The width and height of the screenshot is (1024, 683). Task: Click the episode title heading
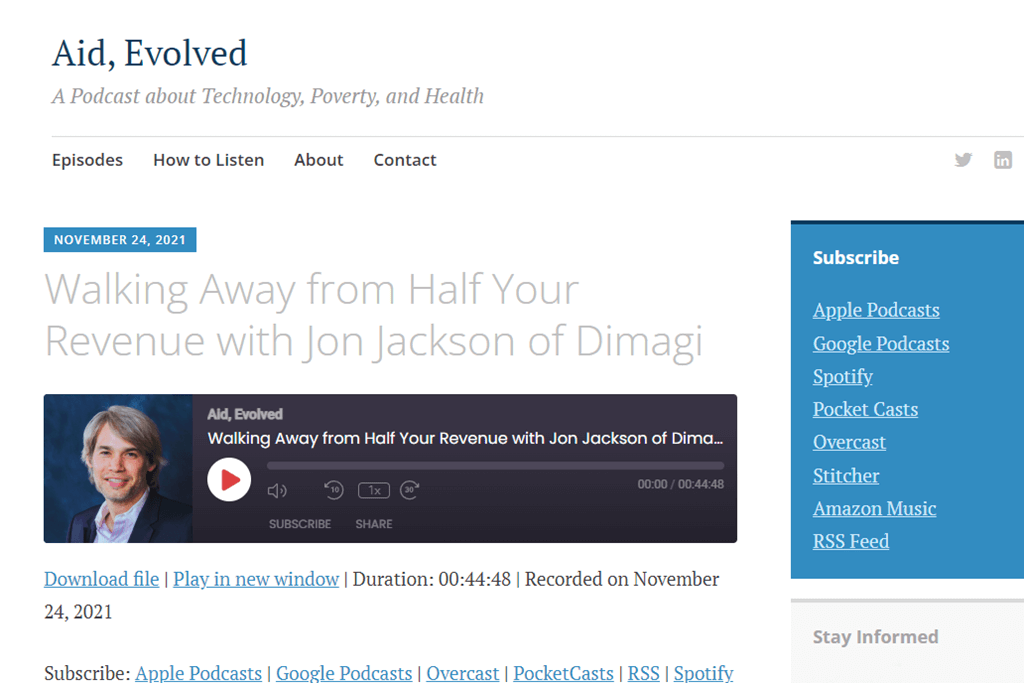(x=374, y=315)
